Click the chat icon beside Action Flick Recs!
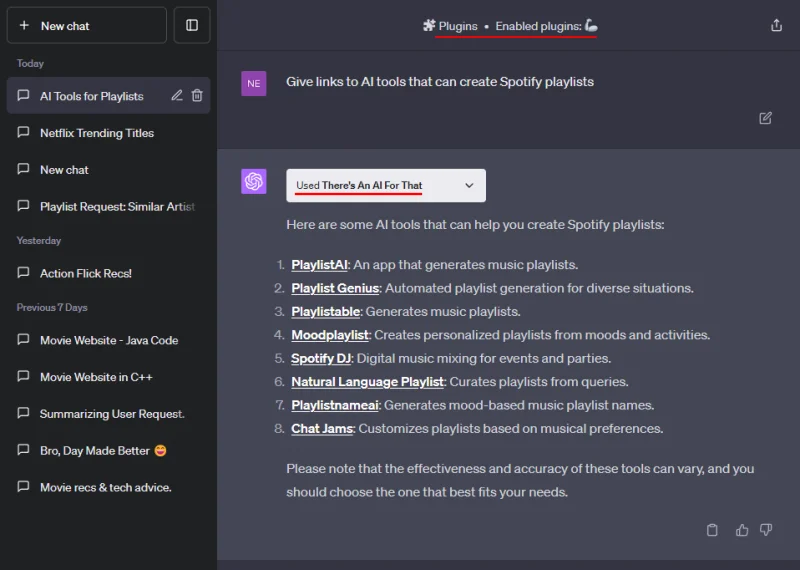The image size is (800, 570). (x=23, y=273)
